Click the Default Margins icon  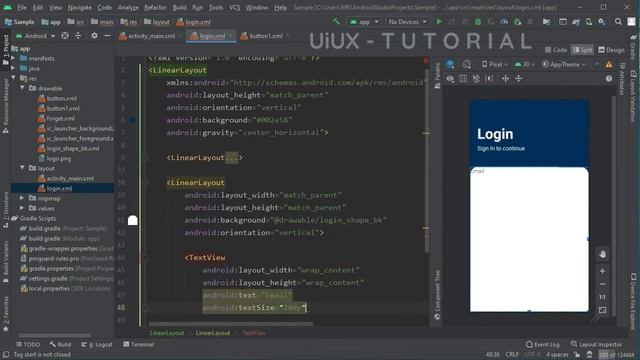coord(489,78)
